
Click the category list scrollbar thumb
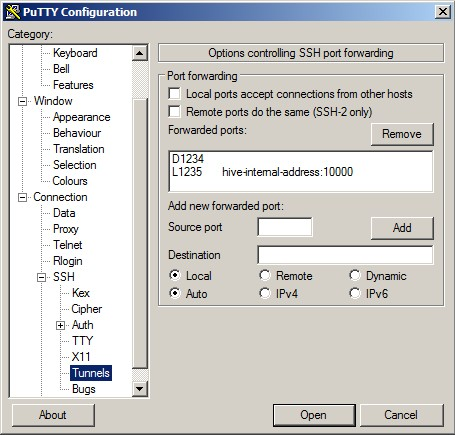tap(140, 233)
